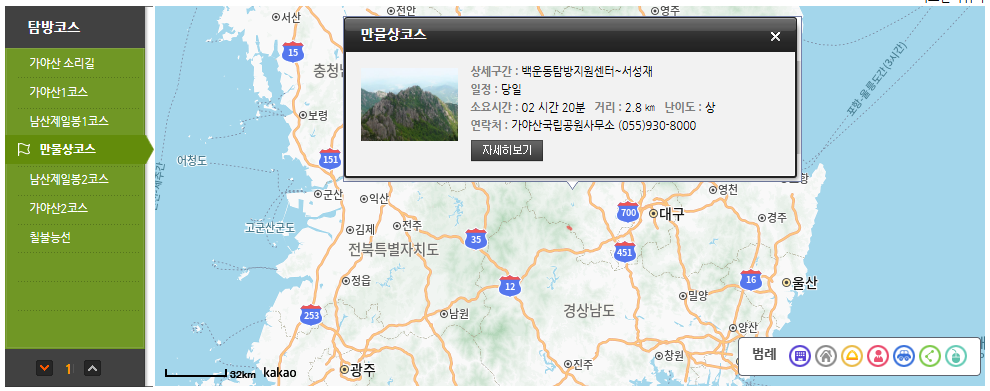Click the highway 451 shield on the map
Viewport: 990px width, 391px height.
624,251
